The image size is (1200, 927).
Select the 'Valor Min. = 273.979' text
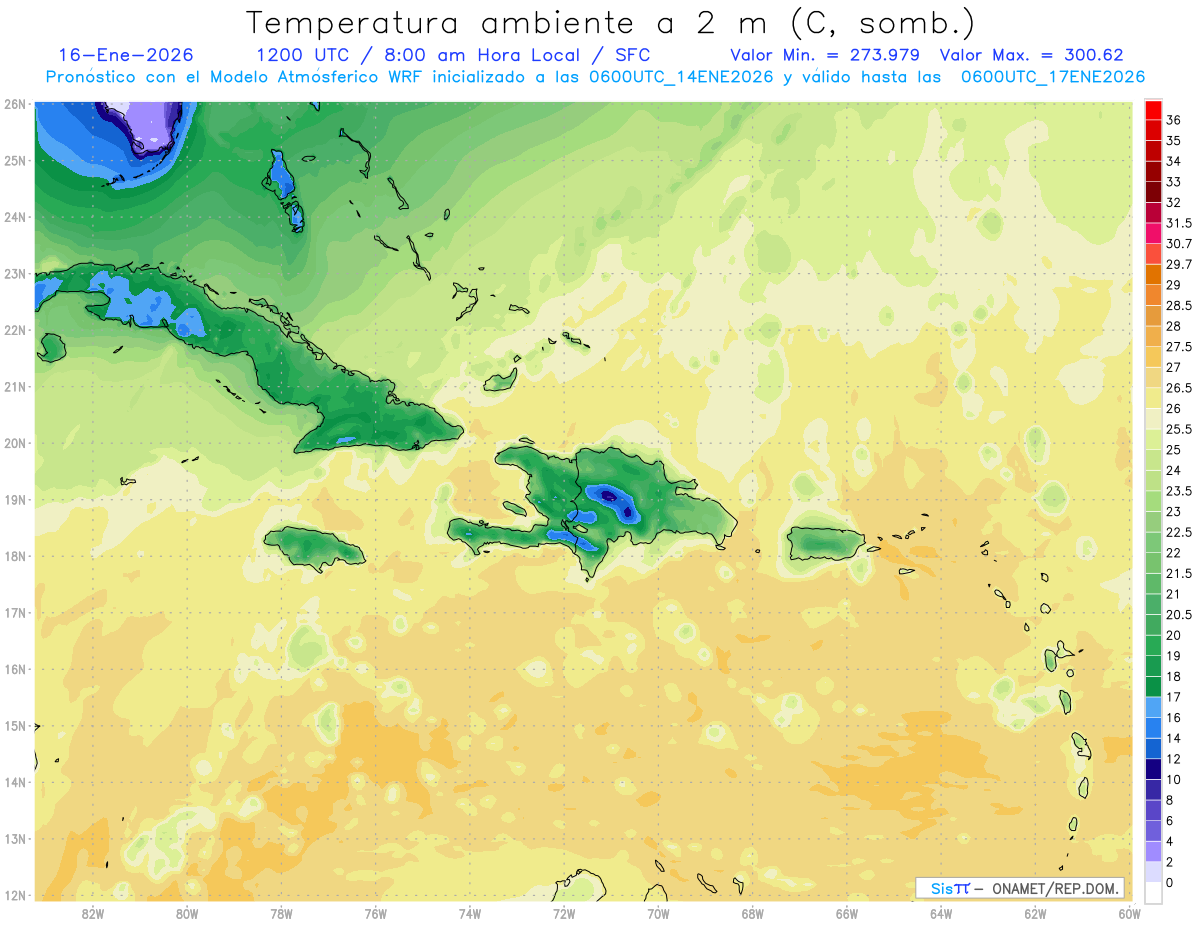coord(825,55)
